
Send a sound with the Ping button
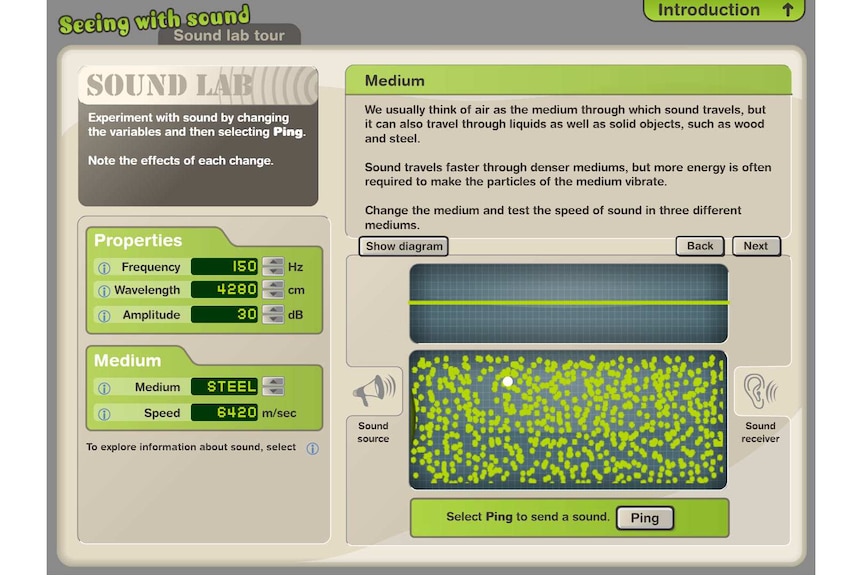[x=645, y=518]
